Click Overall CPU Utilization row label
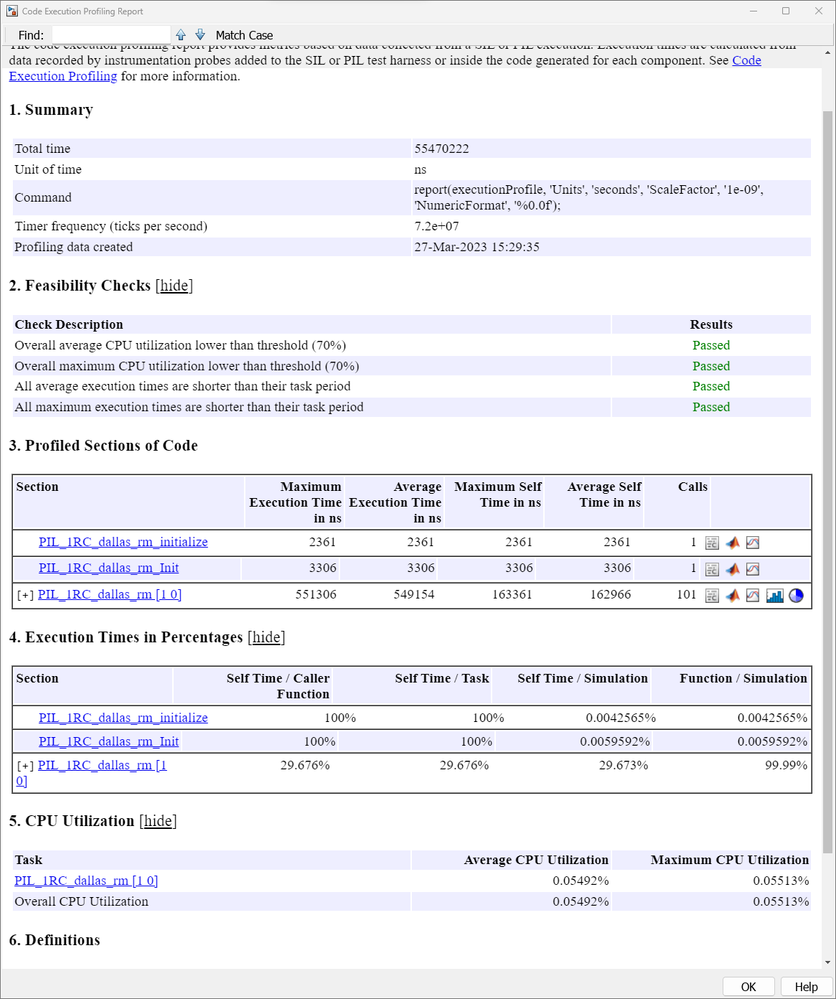Screen dimensions: 836x999 click(82, 902)
